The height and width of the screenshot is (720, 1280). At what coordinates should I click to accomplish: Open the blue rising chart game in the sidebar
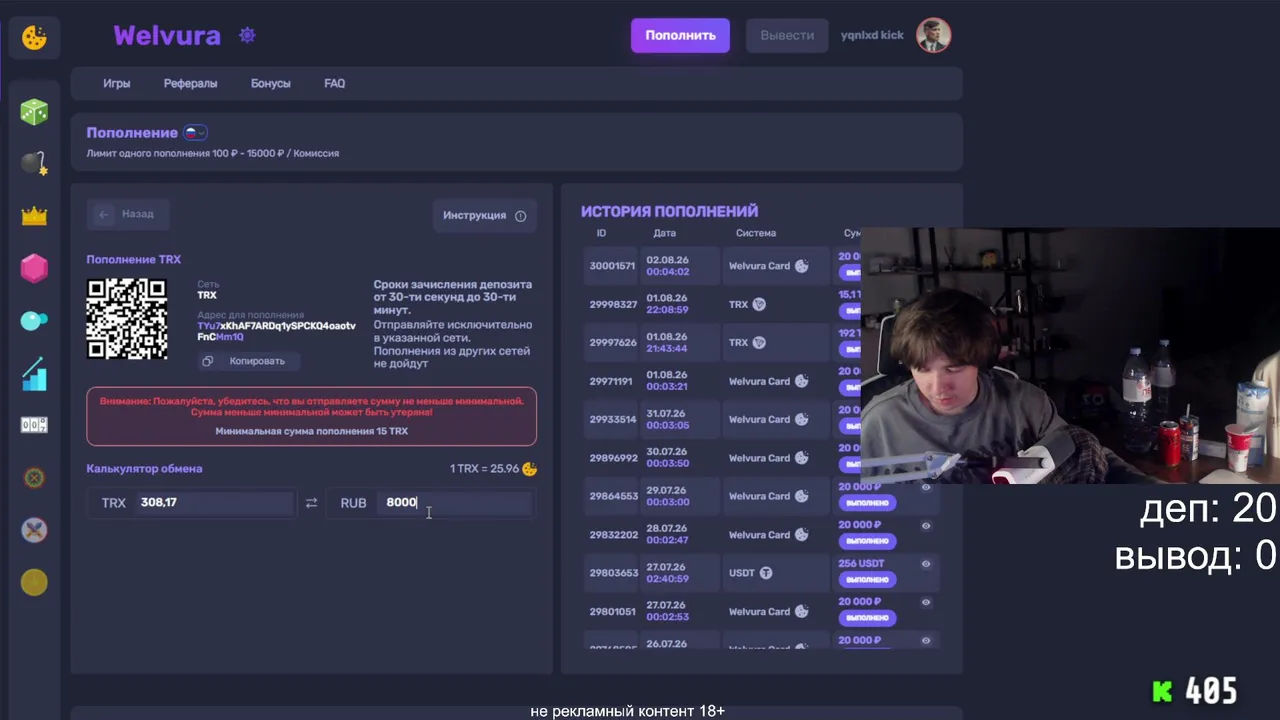(x=34, y=373)
